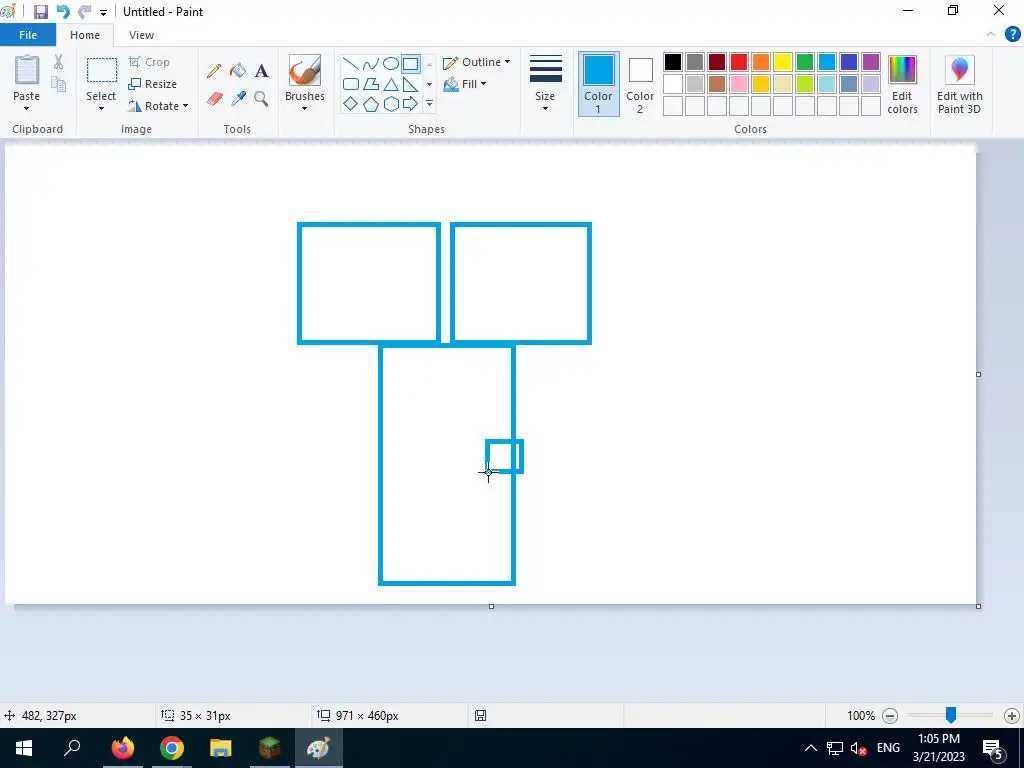Open File Explorer from taskbar
The image size is (1024, 768).
(221, 748)
